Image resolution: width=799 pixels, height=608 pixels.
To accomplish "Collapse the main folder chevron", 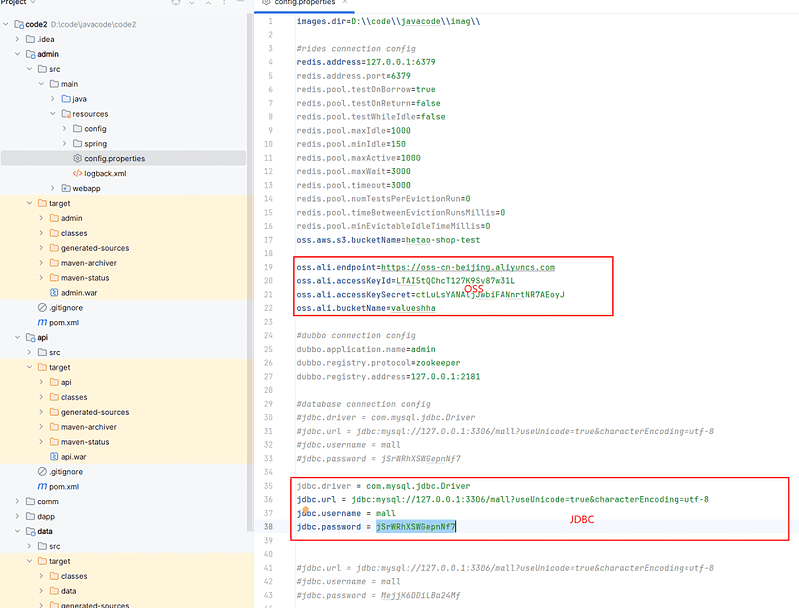I will point(41,84).
